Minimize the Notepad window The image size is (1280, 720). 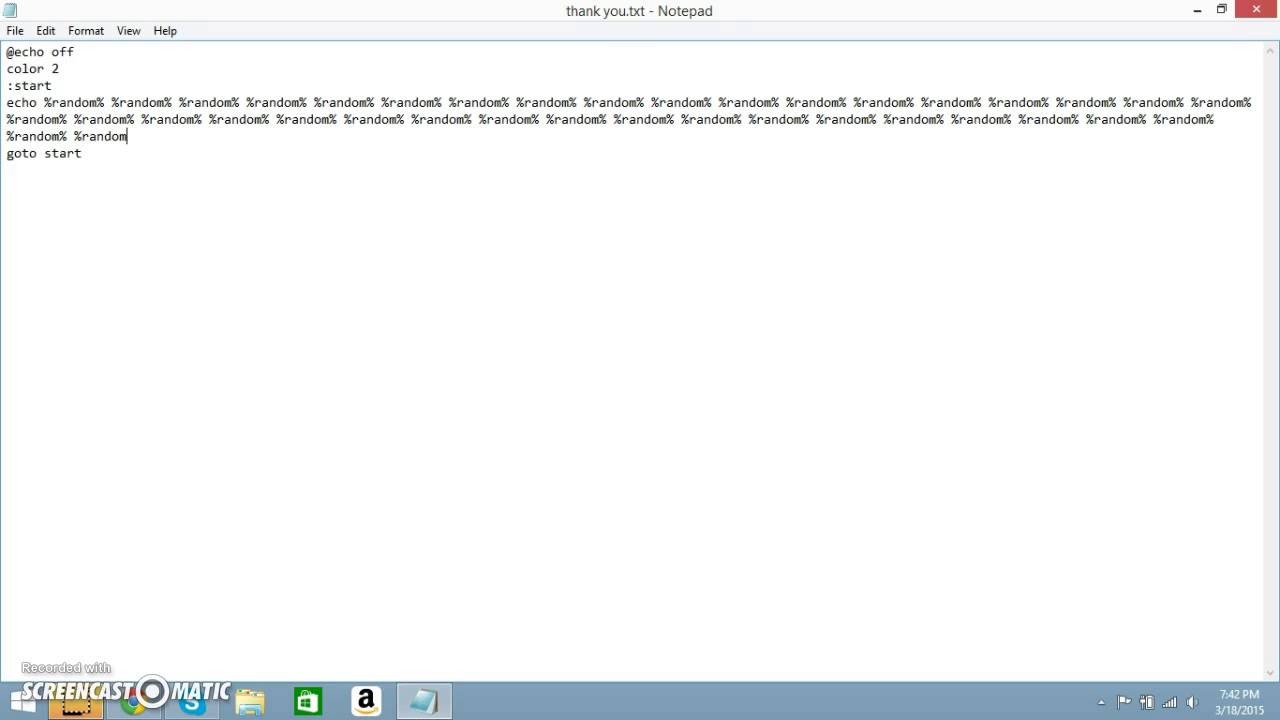coord(1197,10)
